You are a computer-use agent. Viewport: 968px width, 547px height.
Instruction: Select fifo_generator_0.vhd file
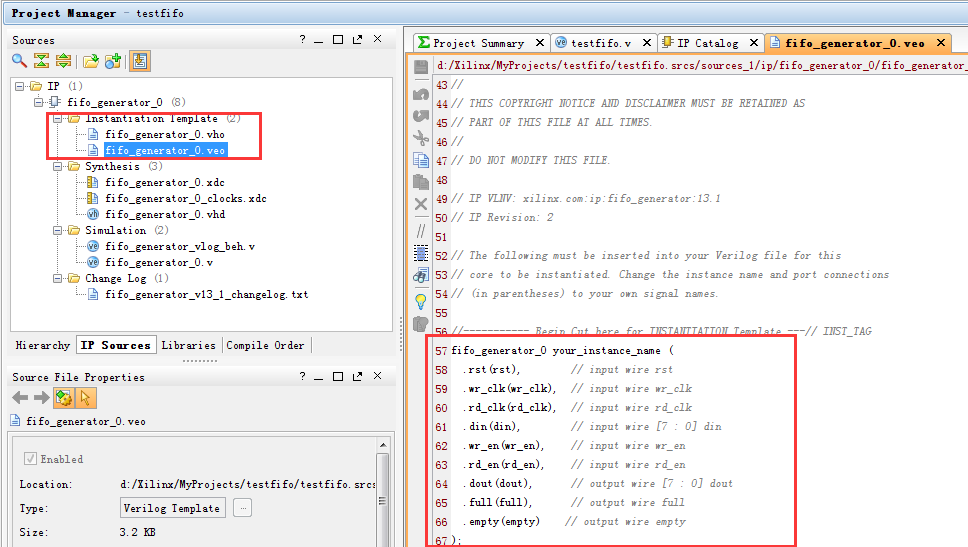[164, 214]
